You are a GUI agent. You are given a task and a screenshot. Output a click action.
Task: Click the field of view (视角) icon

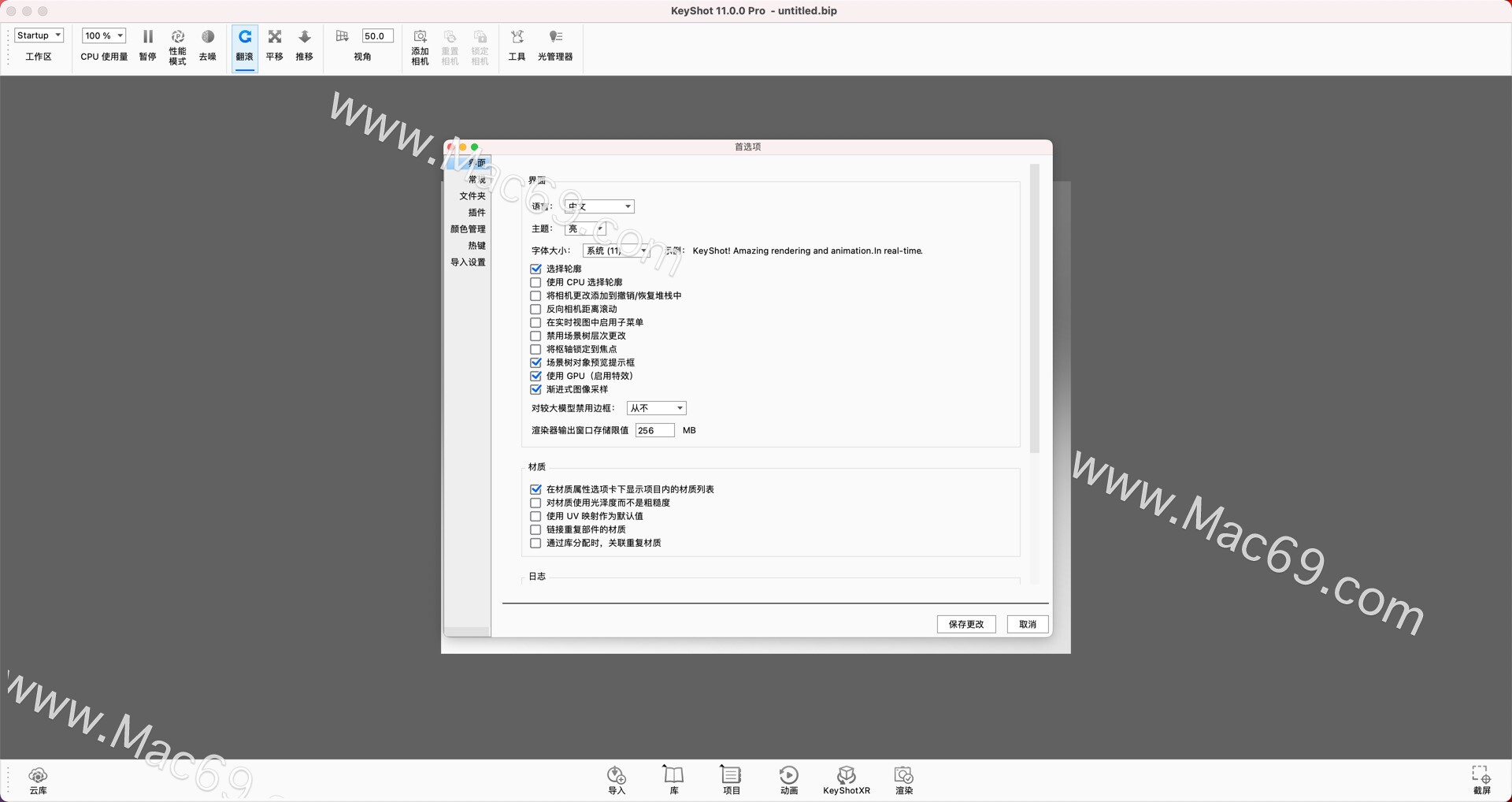coord(342,36)
